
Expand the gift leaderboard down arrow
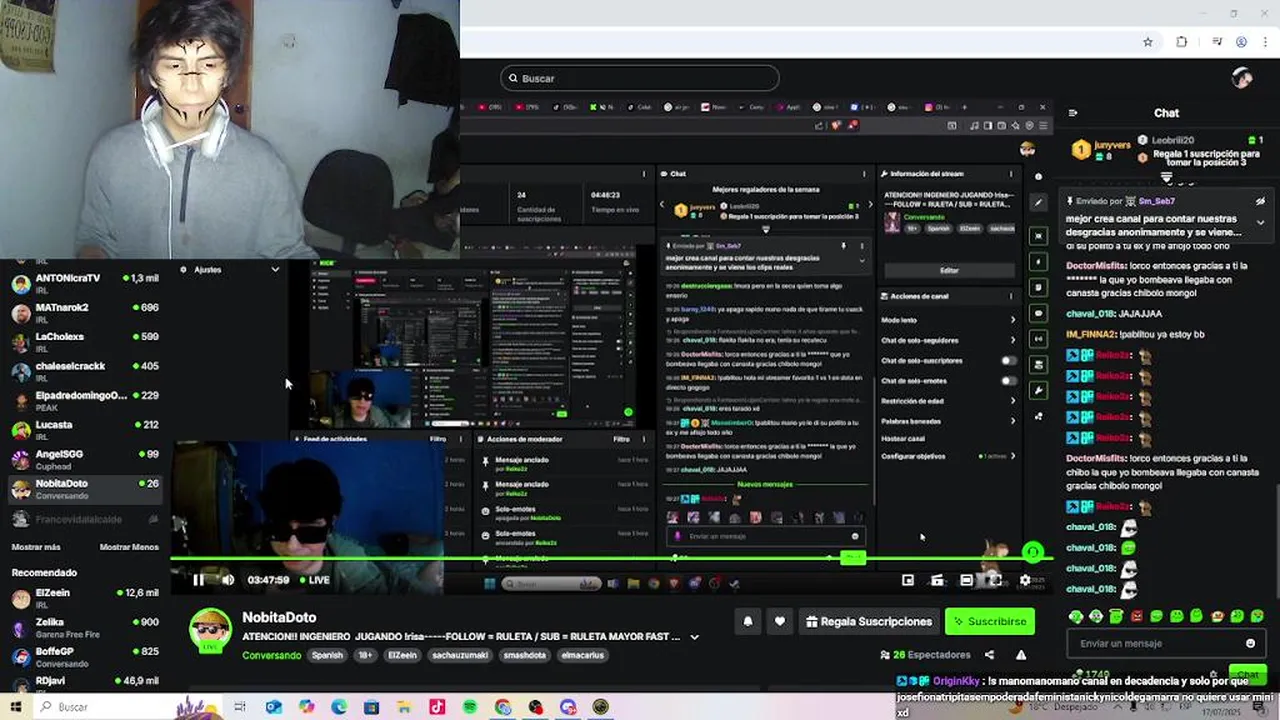(x=1166, y=178)
